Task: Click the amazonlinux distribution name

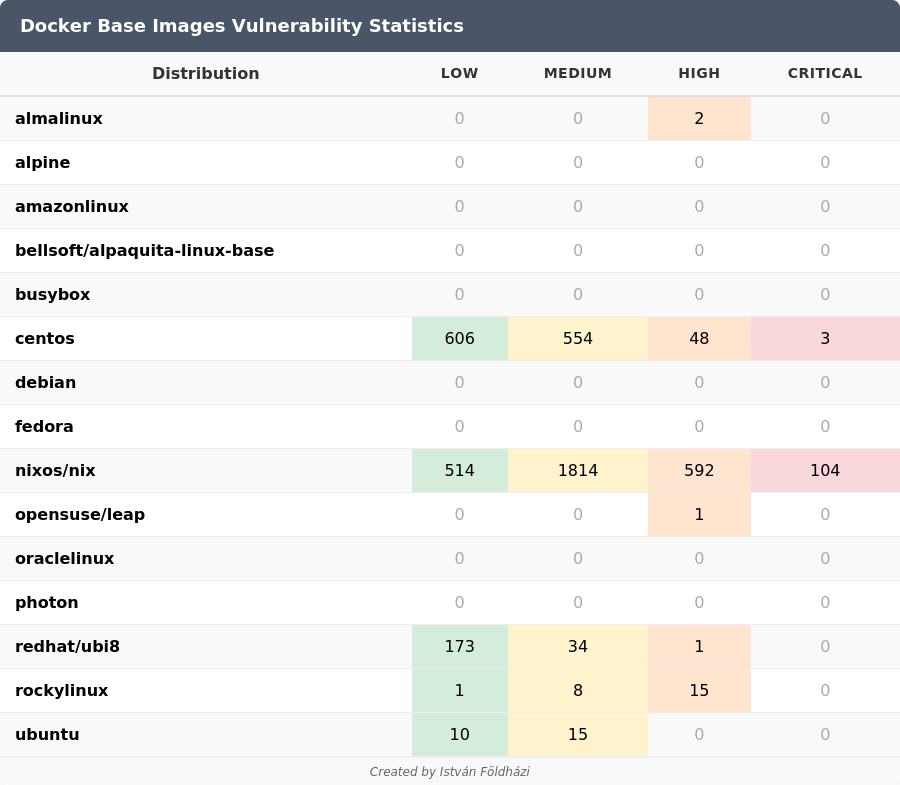Action: (72, 207)
